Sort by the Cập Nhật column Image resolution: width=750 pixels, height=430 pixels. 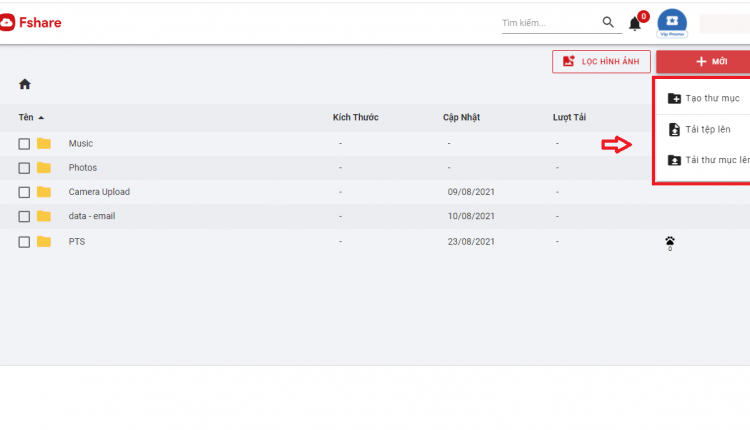[461, 117]
